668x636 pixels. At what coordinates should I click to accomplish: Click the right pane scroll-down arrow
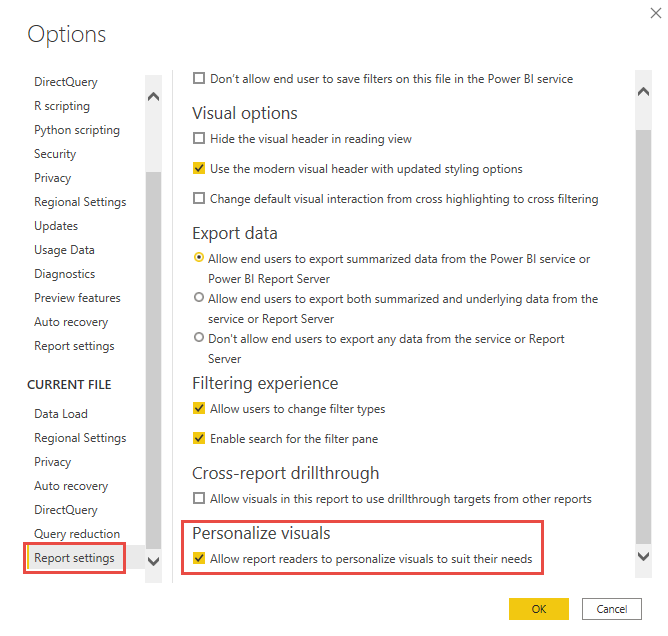644,555
